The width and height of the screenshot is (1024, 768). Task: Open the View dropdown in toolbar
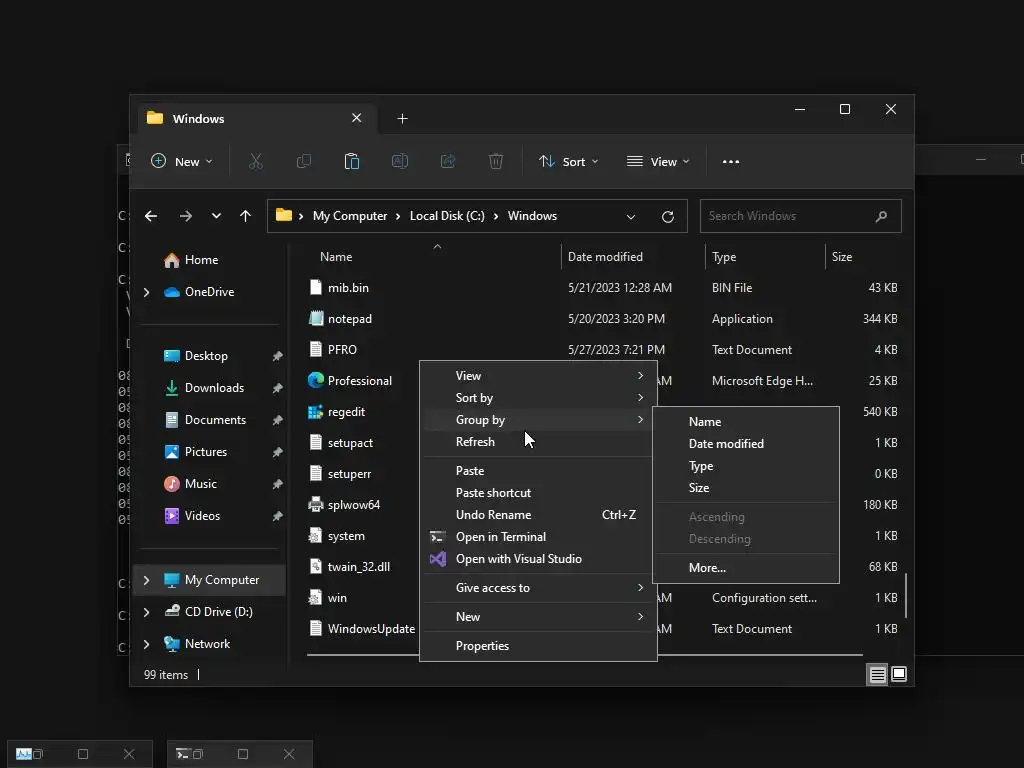pyautogui.click(x=658, y=161)
